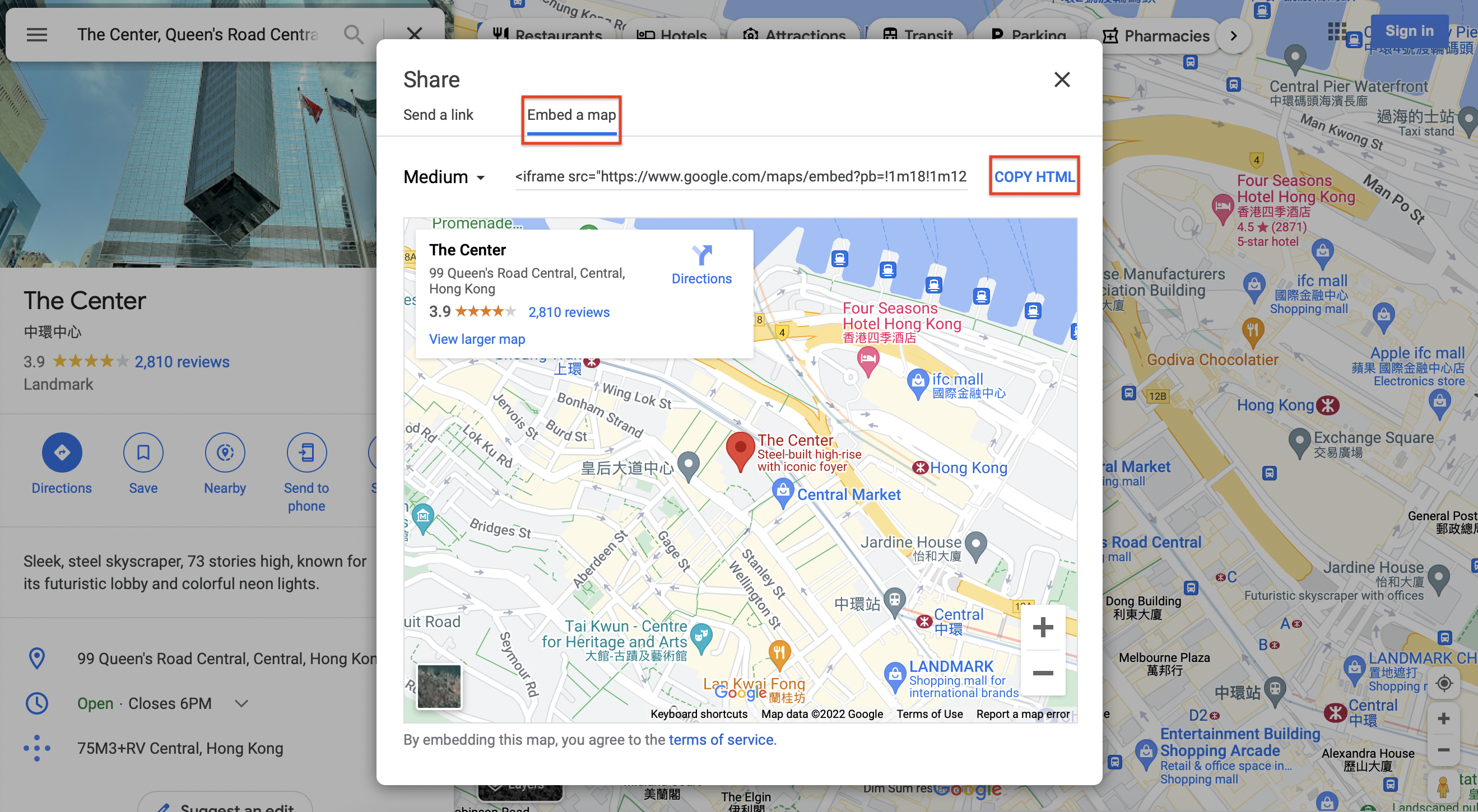This screenshot has height=812, width=1478.
Task: Show more category chips with arrow
Action: (x=1234, y=36)
